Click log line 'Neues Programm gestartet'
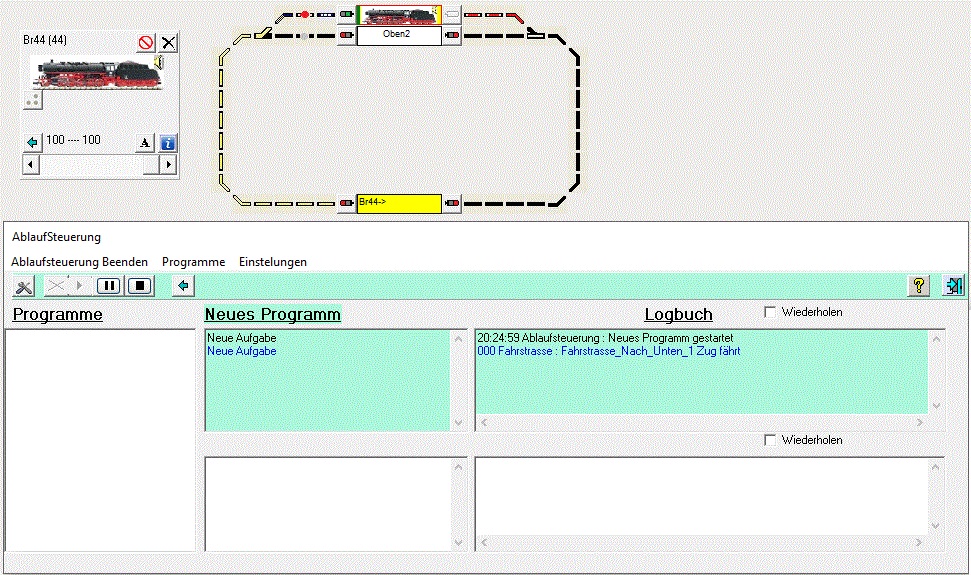This screenshot has height=575, width=971. tap(605, 338)
